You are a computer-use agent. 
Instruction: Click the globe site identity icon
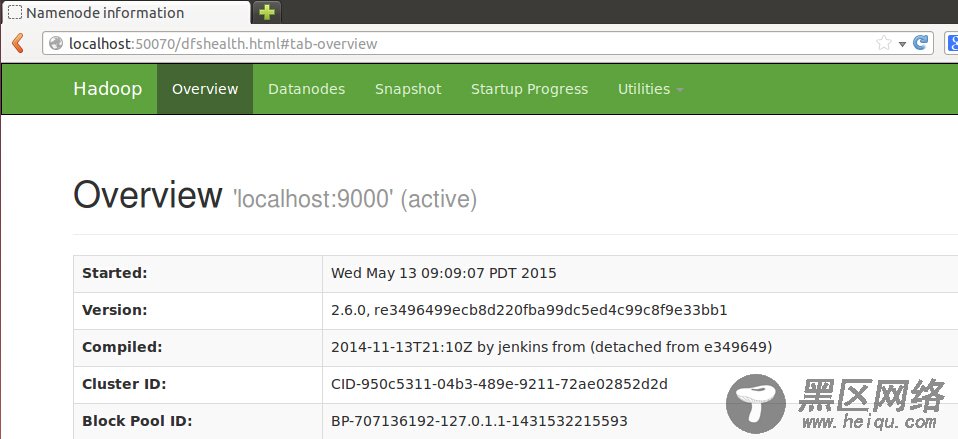pyautogui.click(x=56, y=43)
